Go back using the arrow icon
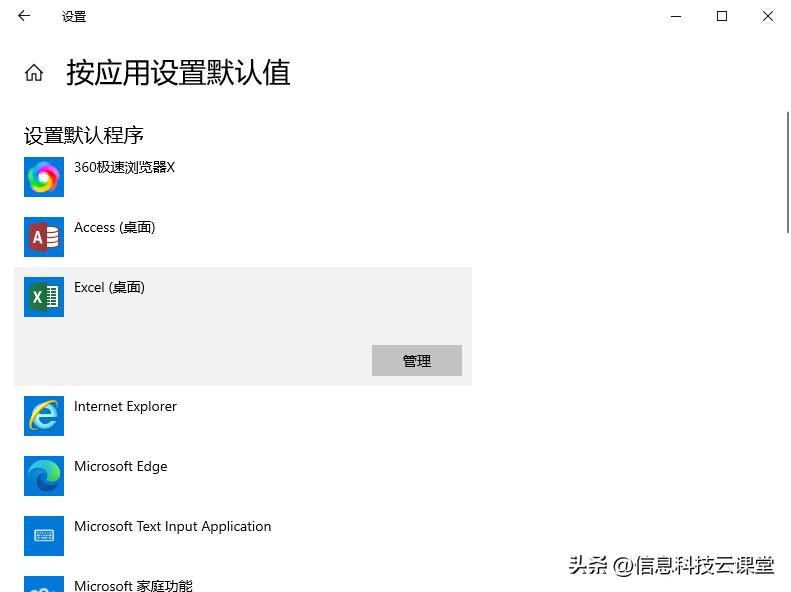Screen dimensions: 791x592 [x=24, y=16]
